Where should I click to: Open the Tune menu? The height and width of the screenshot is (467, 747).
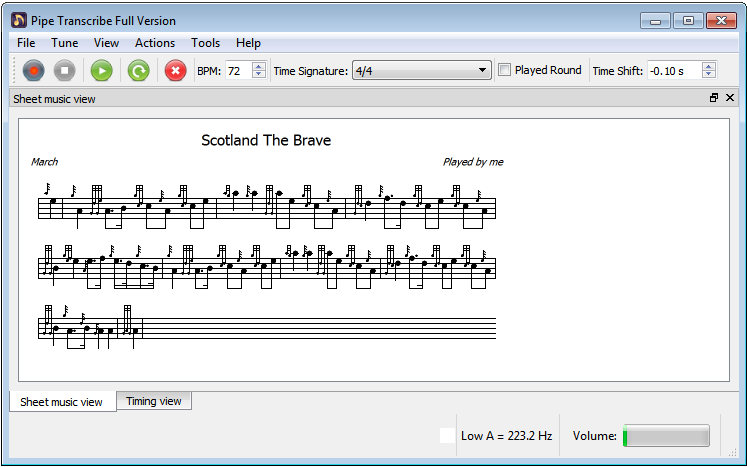pyautogui.click(x=64, y=43)
